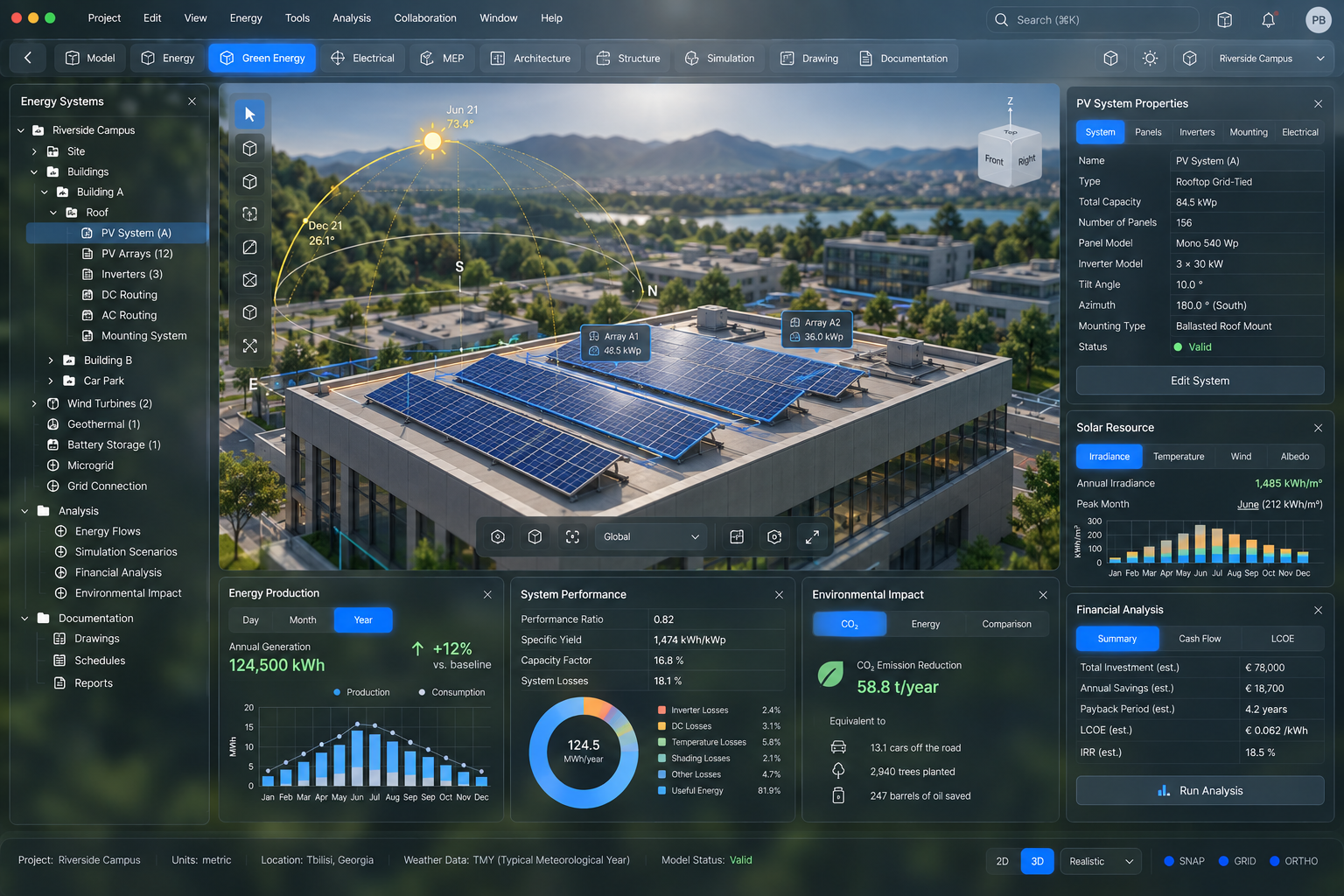The width and height of the screenshot is (1344, 896).
Task: Click the Wind Turbines (2) icon
Action: [52, 403]
